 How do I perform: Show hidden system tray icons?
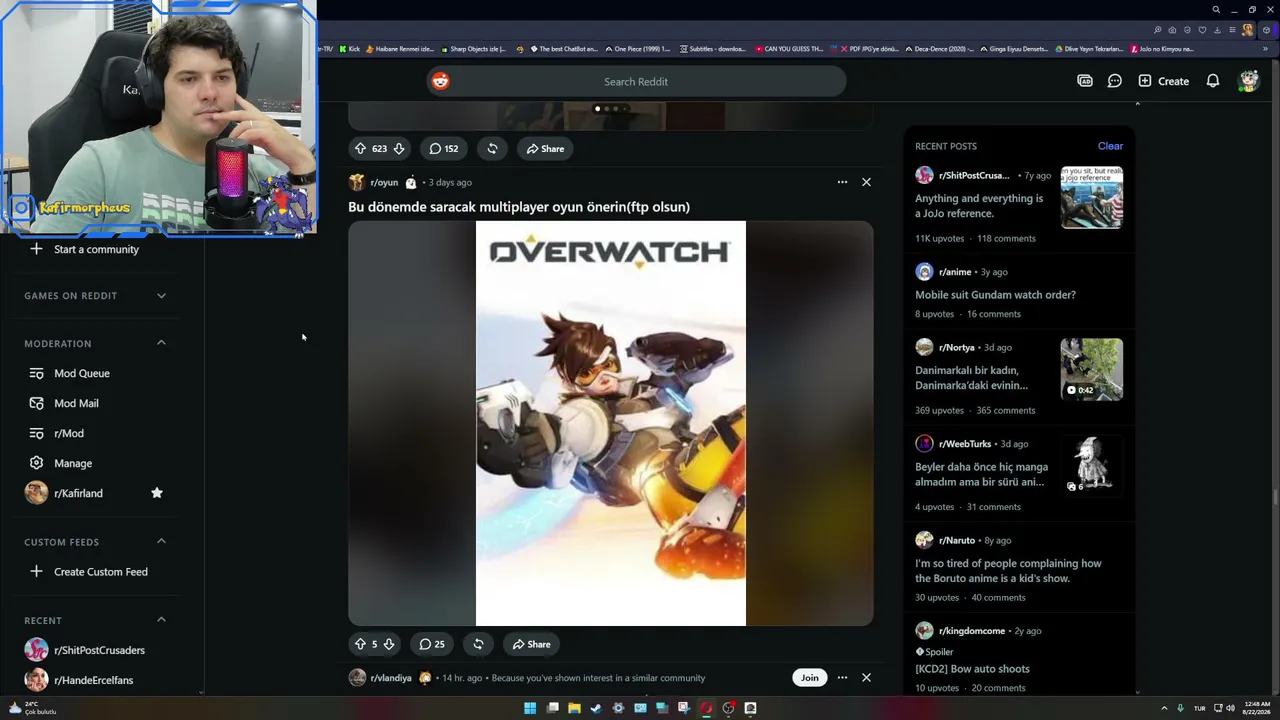pos(1166,708)
